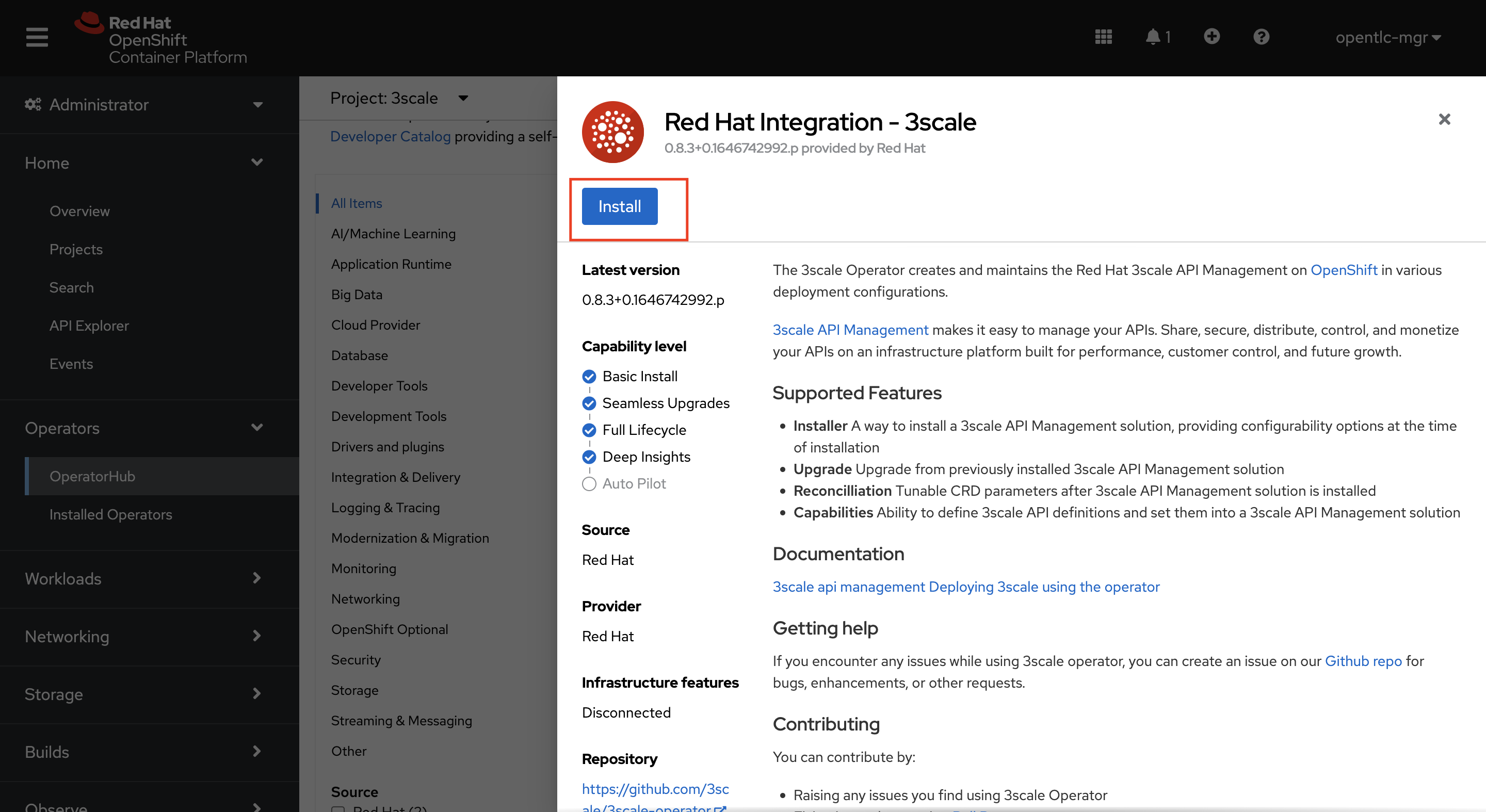Select the AI Machine Learning category
This screenshot has height=812, width=1486.
[x=393, y=233]
